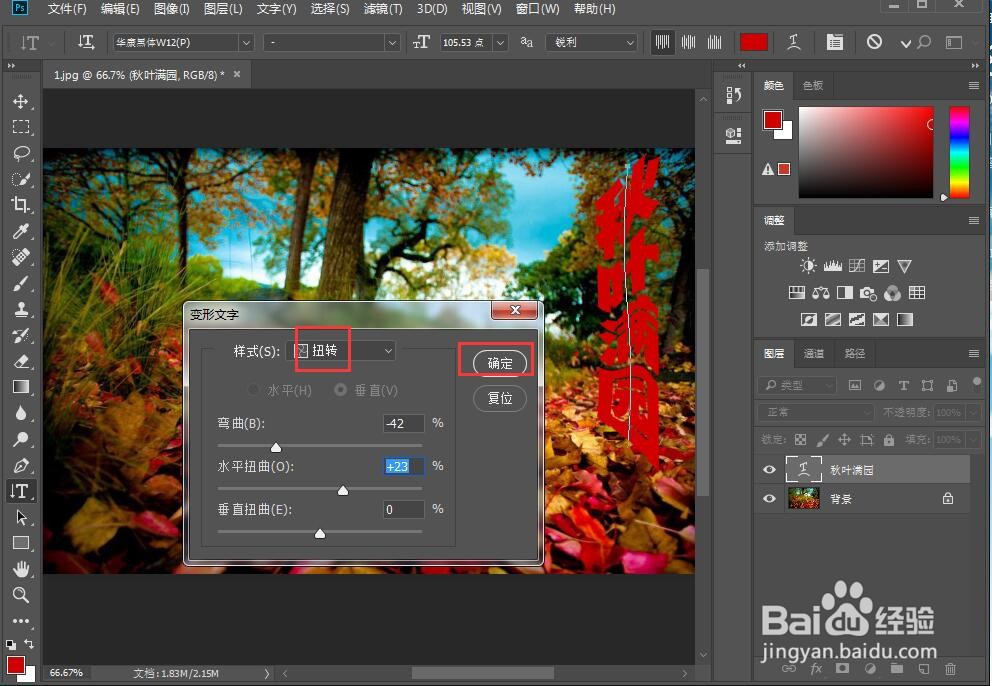This screenshot has width=992, height=686.
Task: Switch to the 通道 tab
Action: 814,353
